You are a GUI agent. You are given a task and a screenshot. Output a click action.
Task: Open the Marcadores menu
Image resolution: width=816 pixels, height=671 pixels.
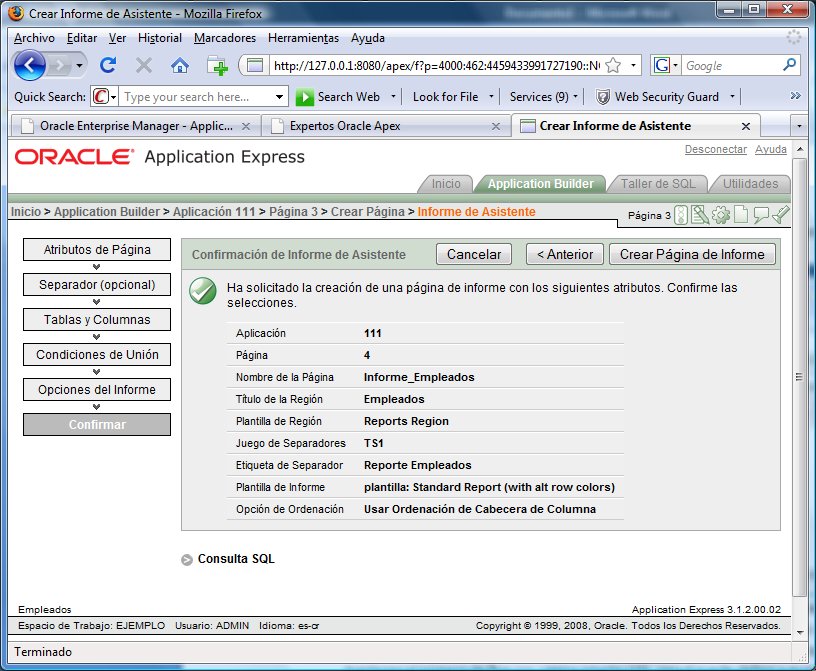225,38
